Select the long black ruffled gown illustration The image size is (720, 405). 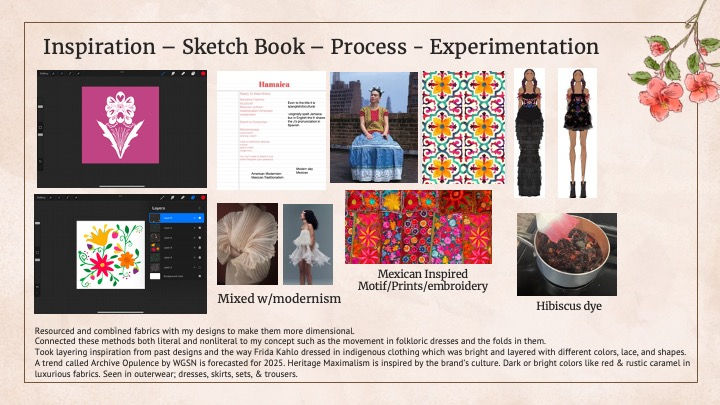pyautogui.click(x=529, y=133)
